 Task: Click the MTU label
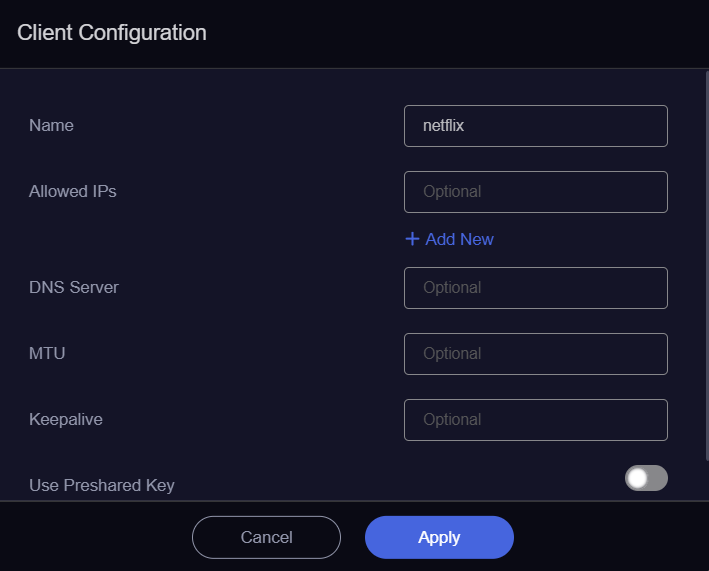[47, 353]
